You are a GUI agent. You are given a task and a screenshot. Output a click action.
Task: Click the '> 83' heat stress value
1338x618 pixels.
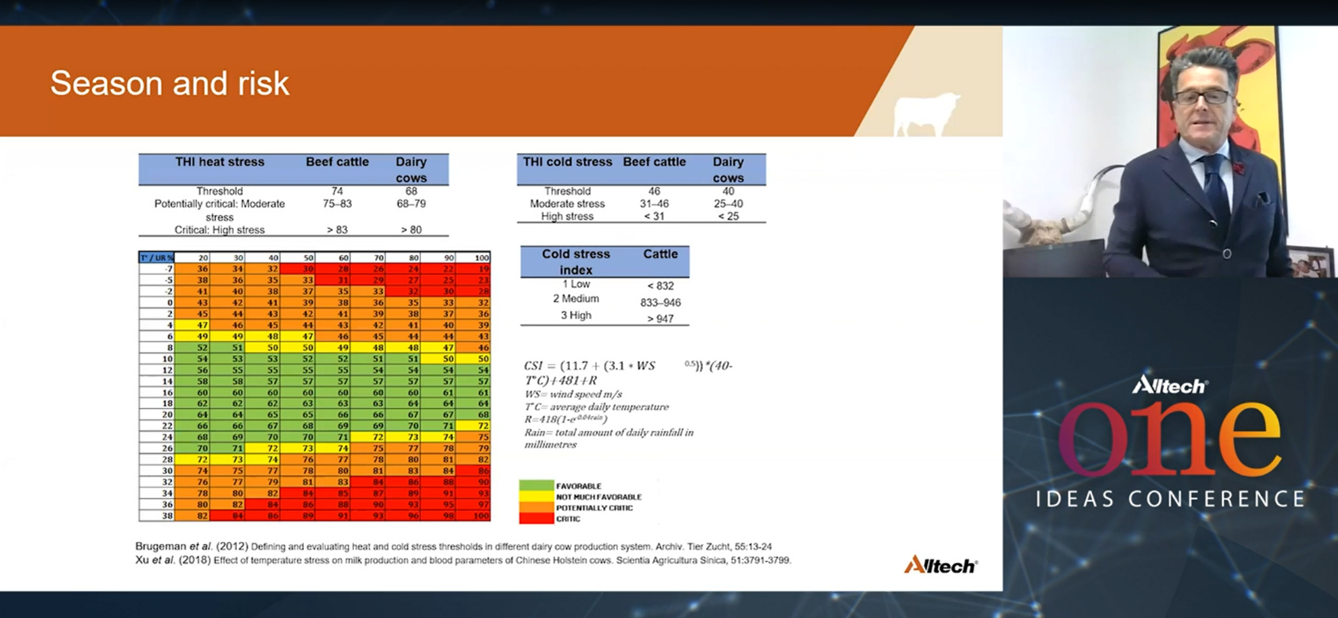[337, 230]
